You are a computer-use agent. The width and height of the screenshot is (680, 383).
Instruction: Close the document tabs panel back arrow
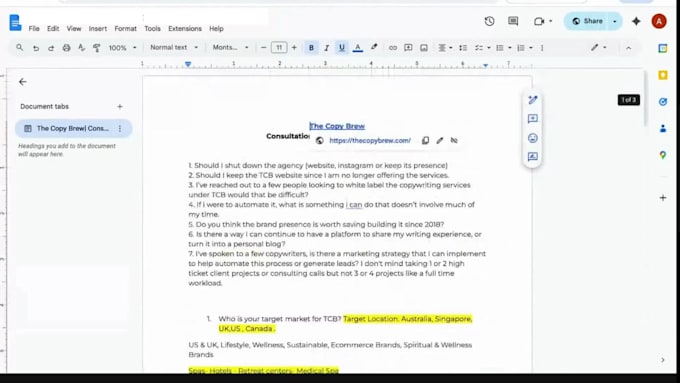pos(23,82)
